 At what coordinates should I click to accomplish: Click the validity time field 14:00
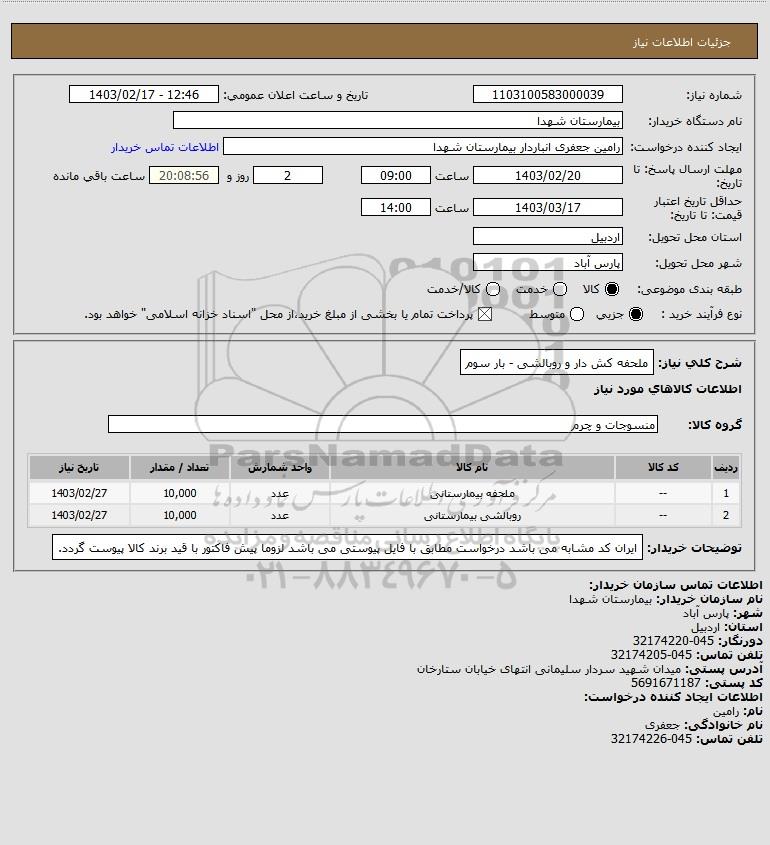pyautogui.click(x=396, y=207)
